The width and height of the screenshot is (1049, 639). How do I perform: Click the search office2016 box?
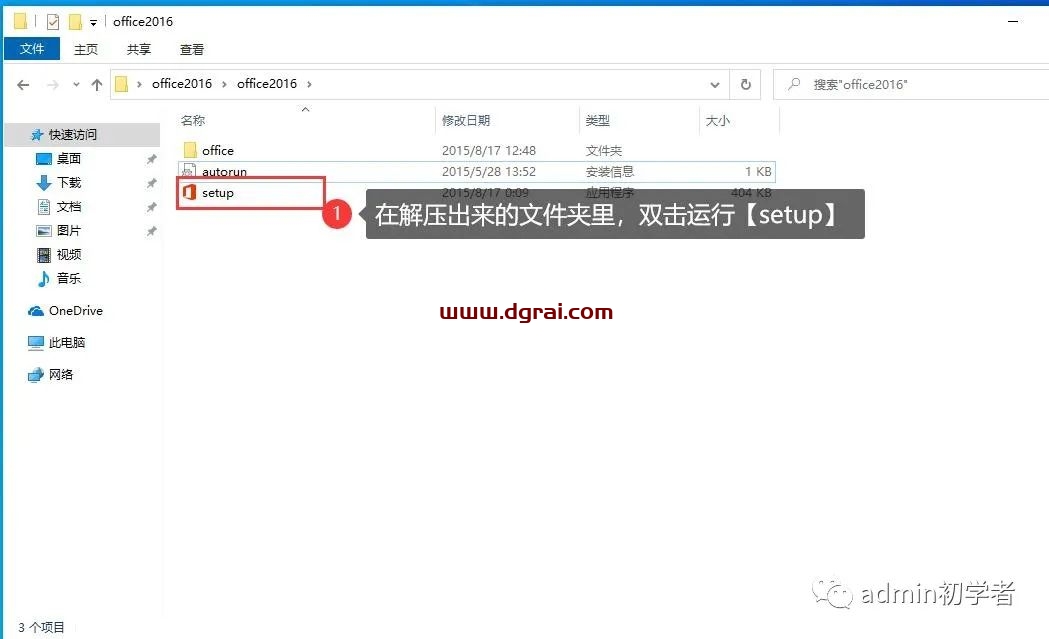(911, 84)
